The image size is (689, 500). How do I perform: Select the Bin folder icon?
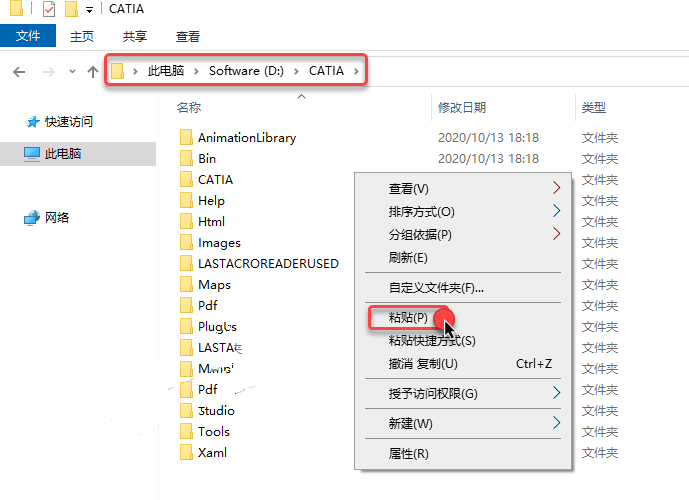click(x=186, y=158)
